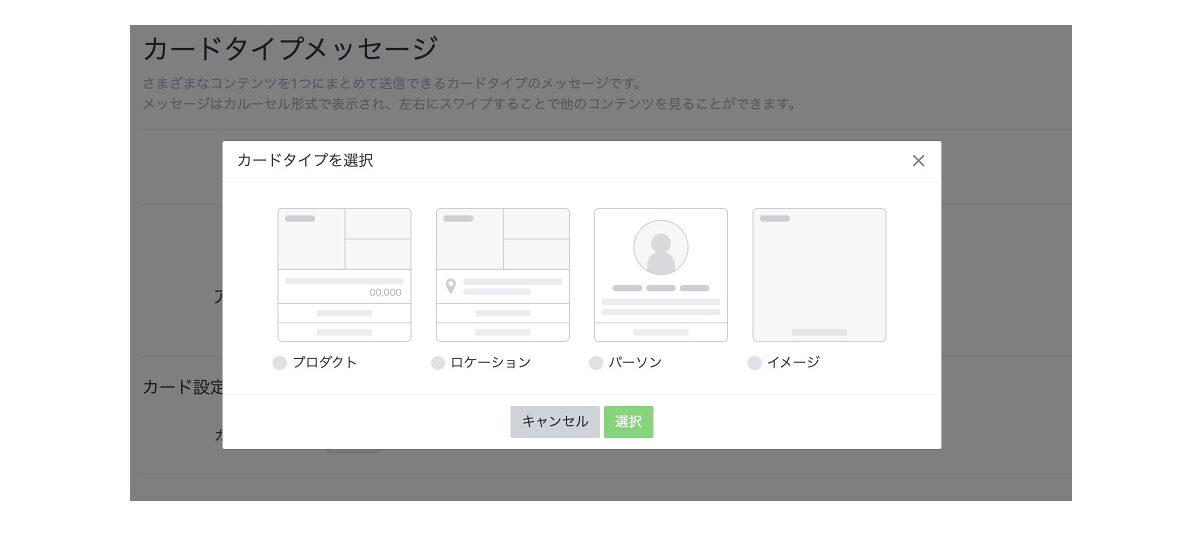Image resolution: width=1200 pixels, height=538 pixels.
Task: Pick the イメージ radio button
Action: 754,363
